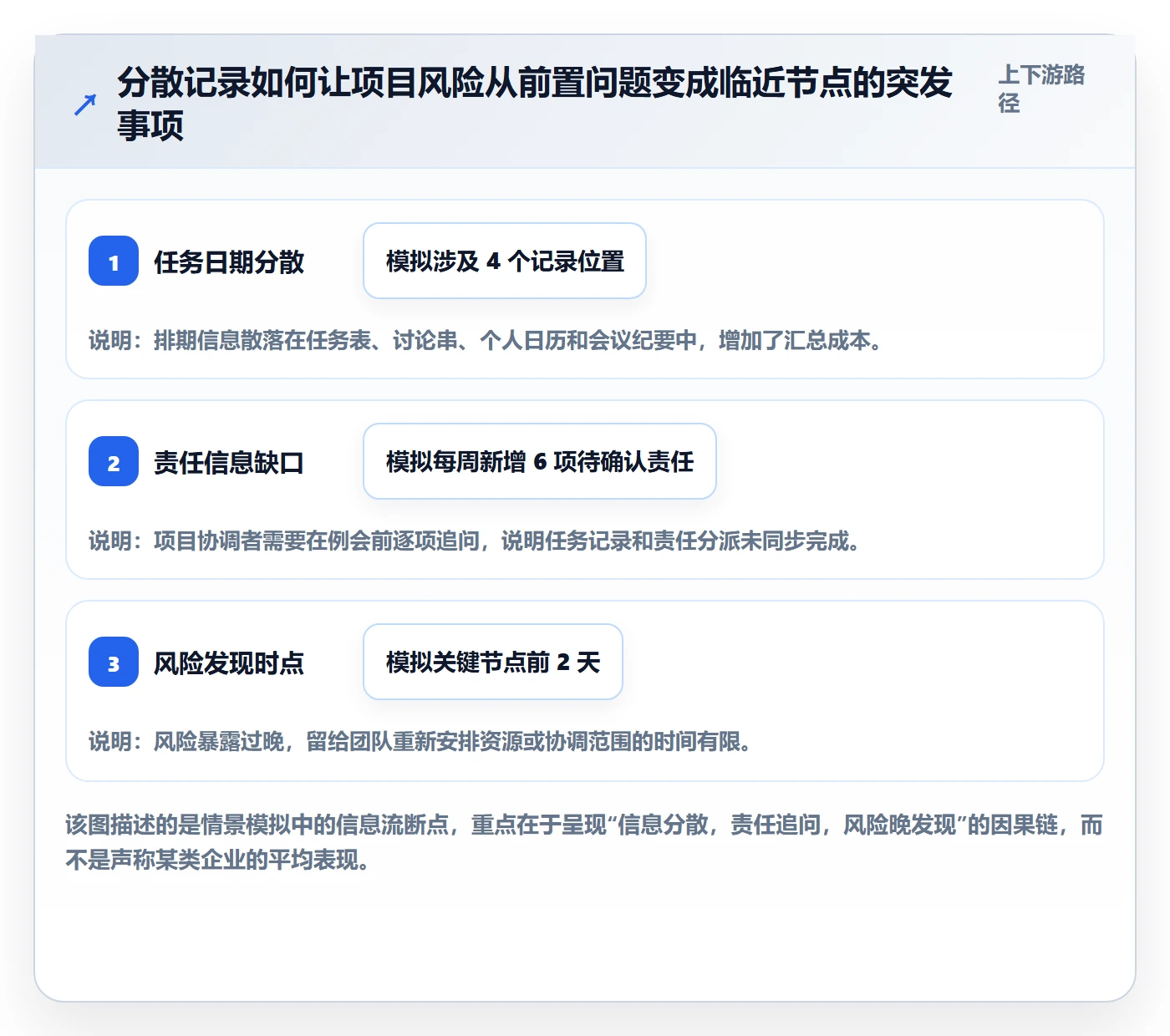Click the heading "风险发现时点"
Image resolution: width=1170 pixels, height=1036 pixels.
tap(229, 663)
